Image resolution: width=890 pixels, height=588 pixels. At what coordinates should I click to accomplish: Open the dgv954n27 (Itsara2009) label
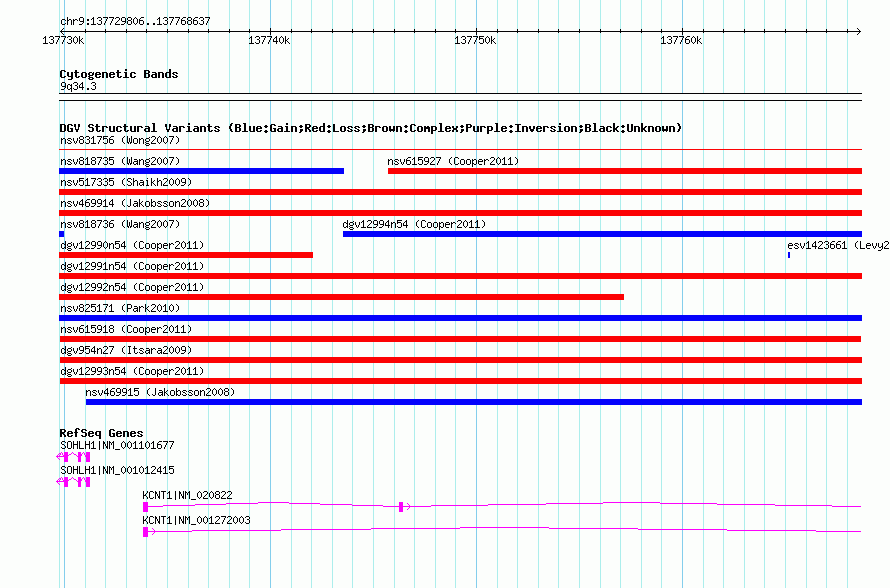pos(126,350)
